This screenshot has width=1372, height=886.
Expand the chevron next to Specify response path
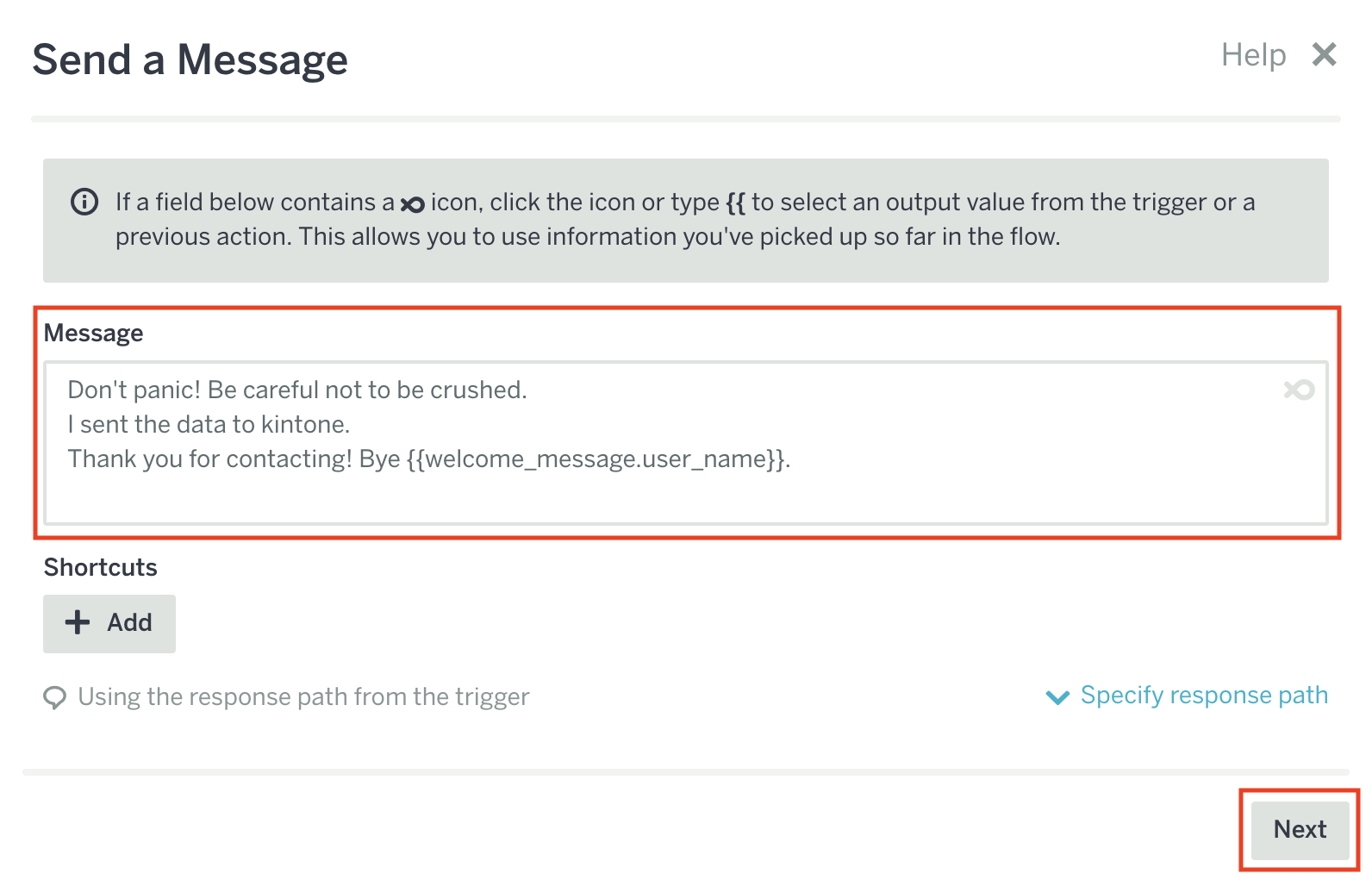1057,696
